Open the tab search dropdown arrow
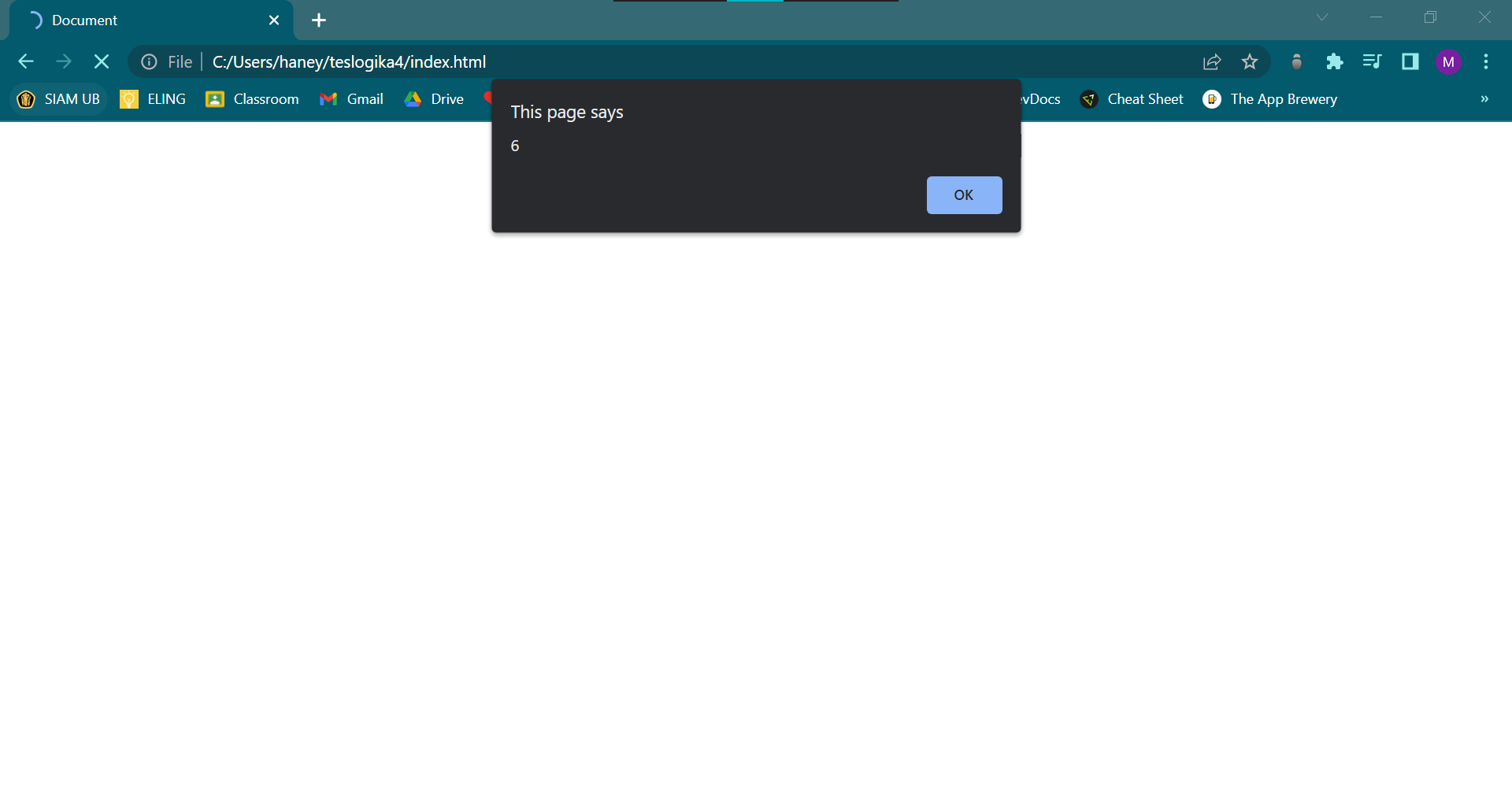 pyautogui.click(x=1322, y=17)
